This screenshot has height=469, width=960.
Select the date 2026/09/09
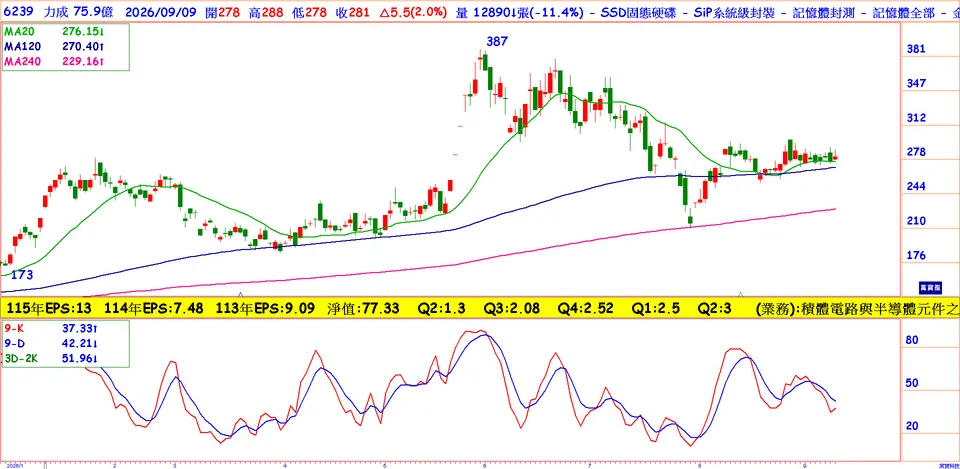point(162,12)
